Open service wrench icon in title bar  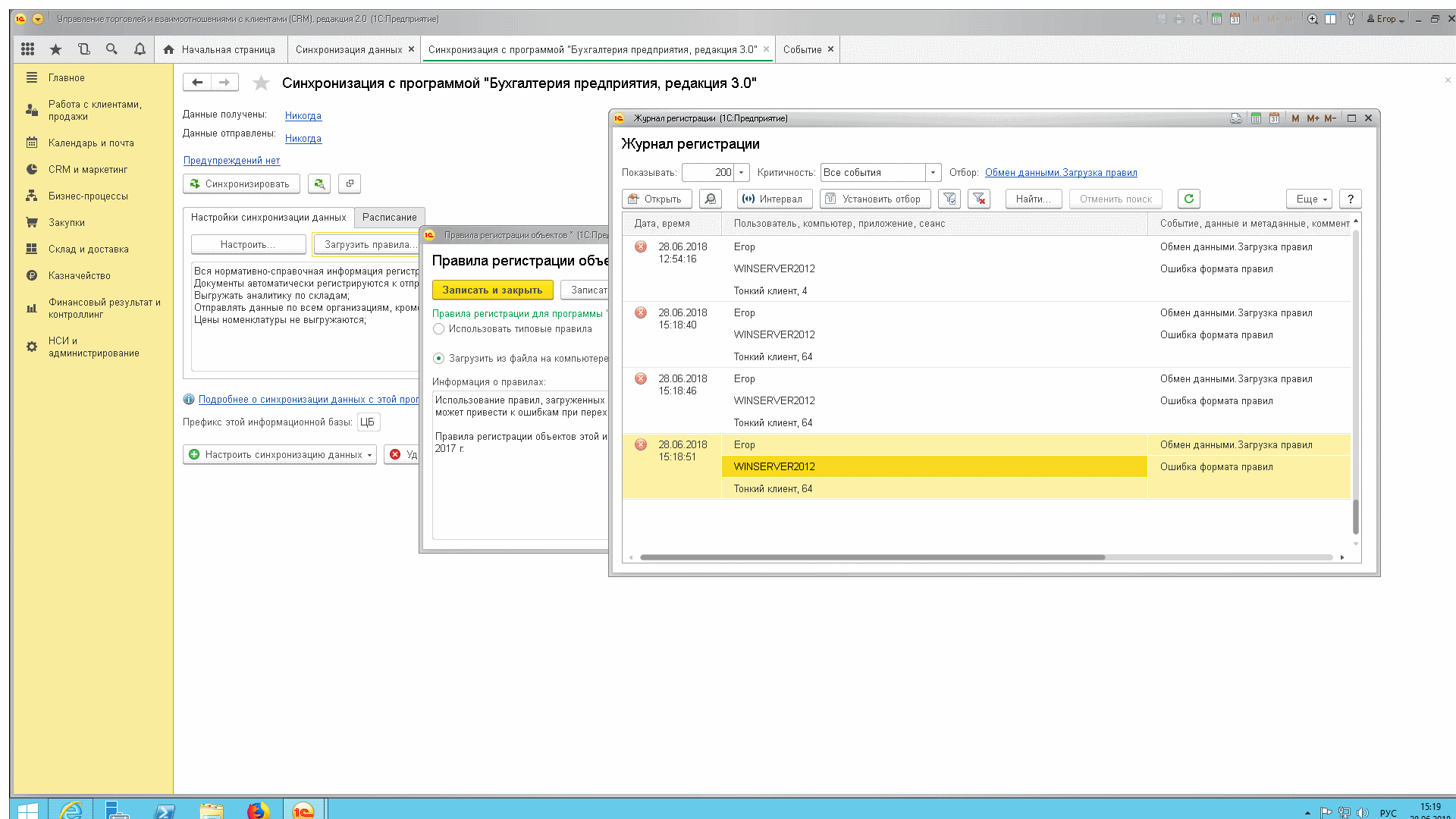(x=1351, y=19)
